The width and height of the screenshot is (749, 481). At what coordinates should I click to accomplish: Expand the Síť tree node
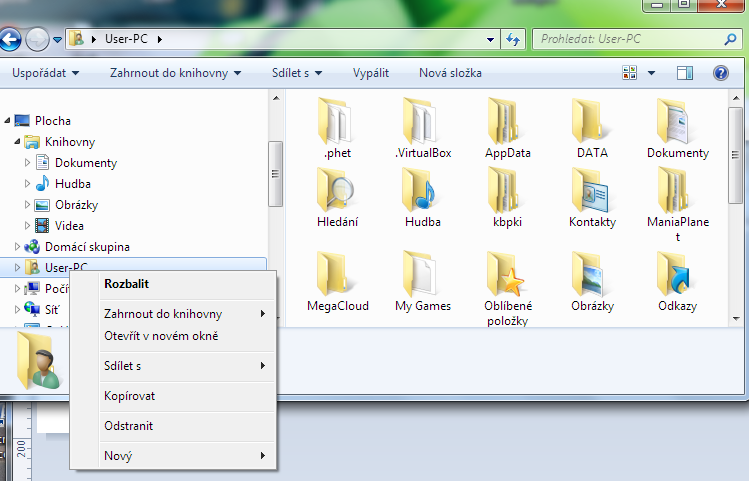[x=17, y=310]
